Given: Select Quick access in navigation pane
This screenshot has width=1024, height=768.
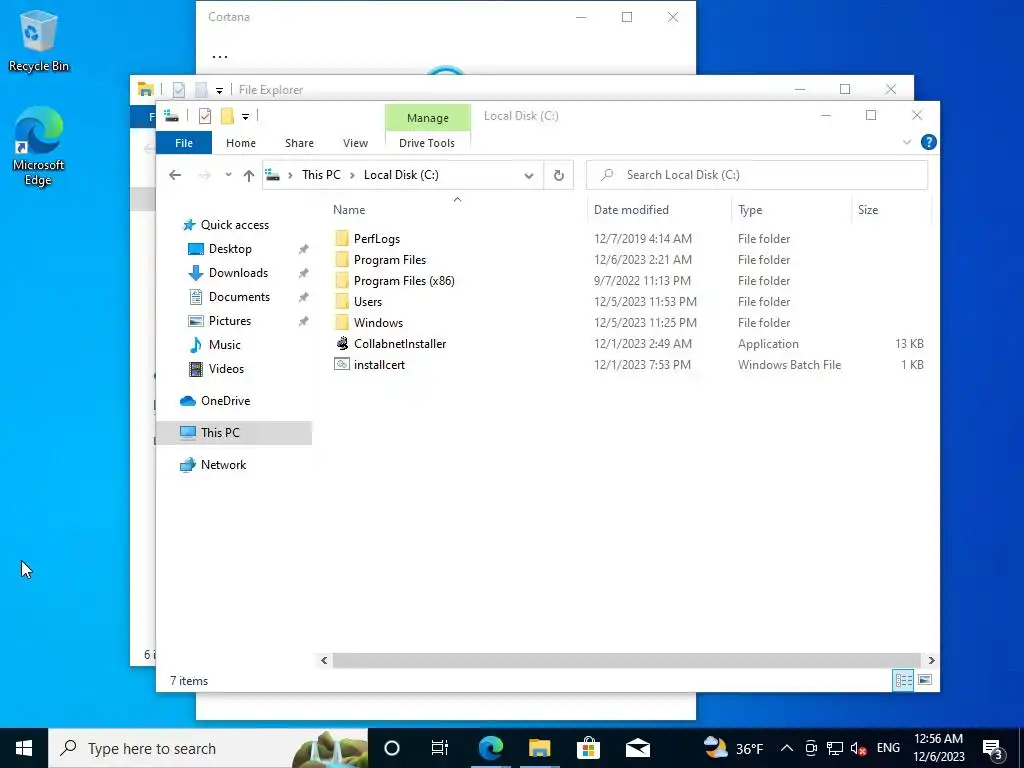Looking at the screenshot, I should (x=234, y=225).
